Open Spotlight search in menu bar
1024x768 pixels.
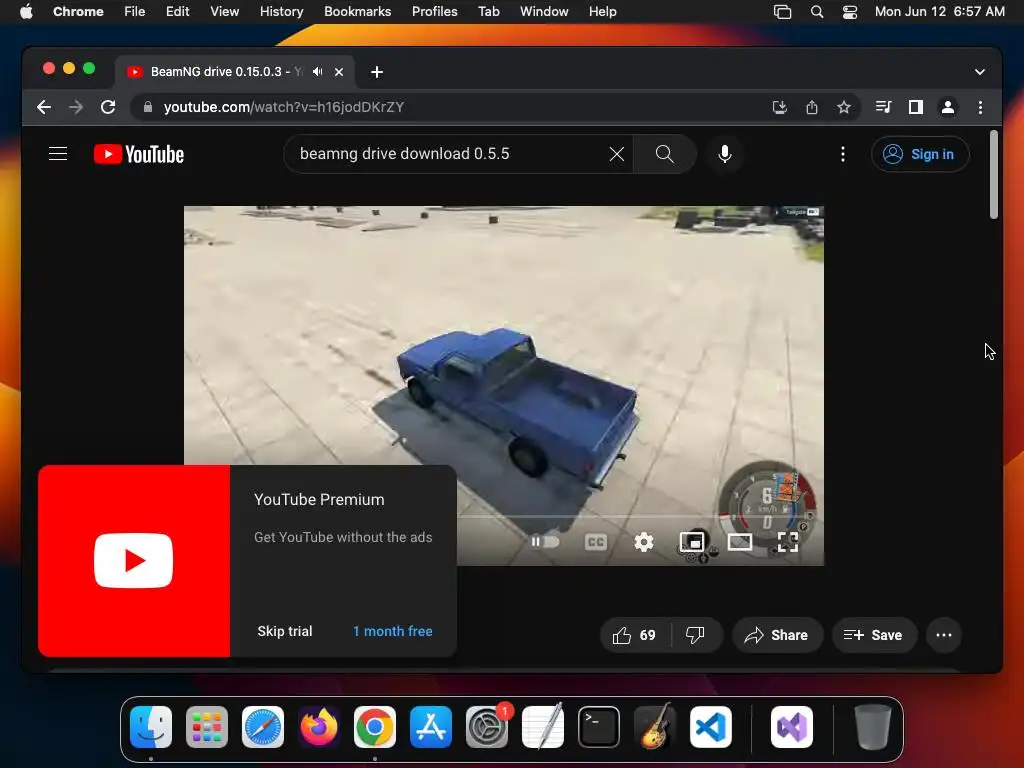pyautogui.click(x=816, y=12)
